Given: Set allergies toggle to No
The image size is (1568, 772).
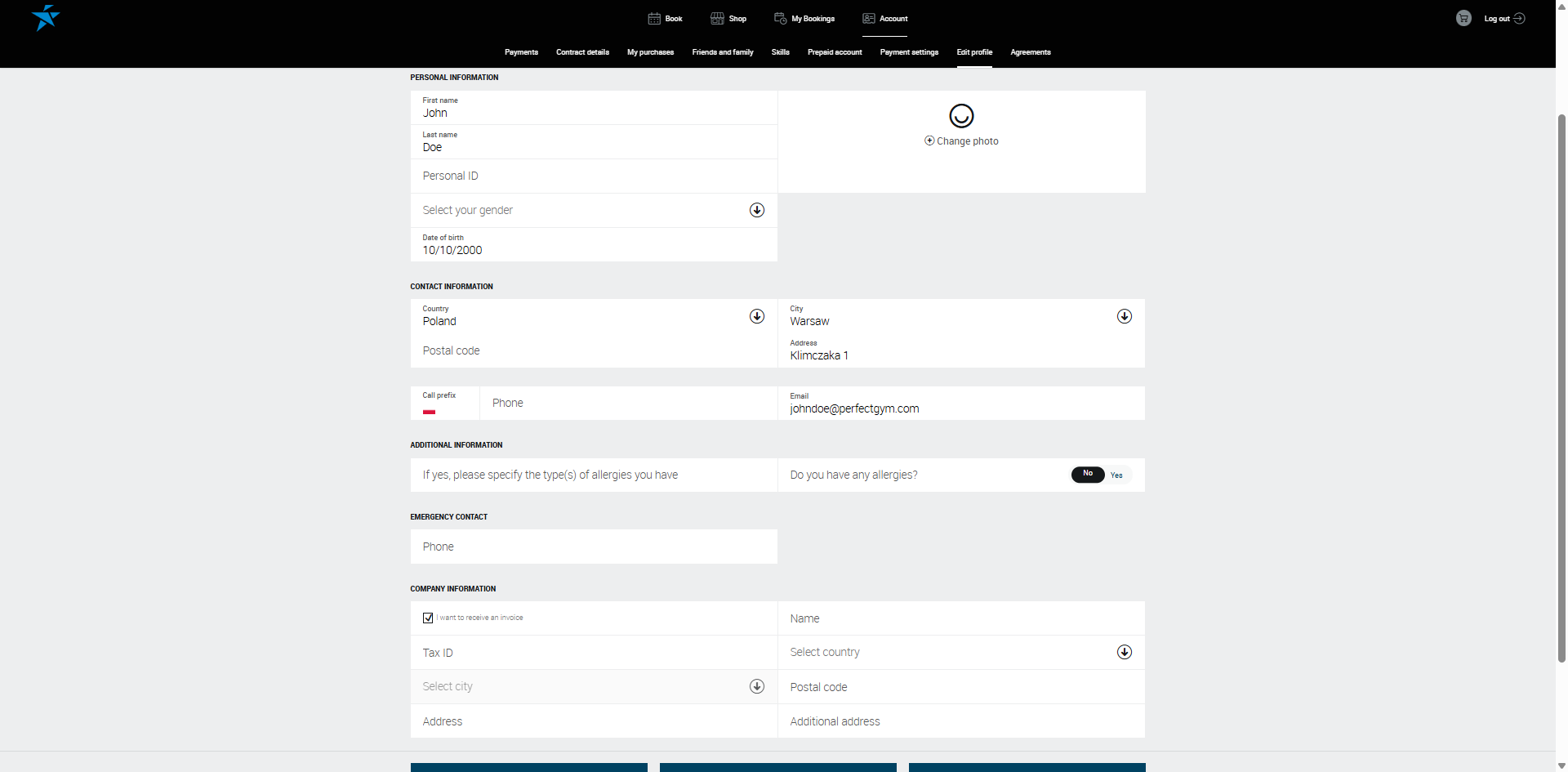Looking at the screenshot, I should click(1088, 474).
